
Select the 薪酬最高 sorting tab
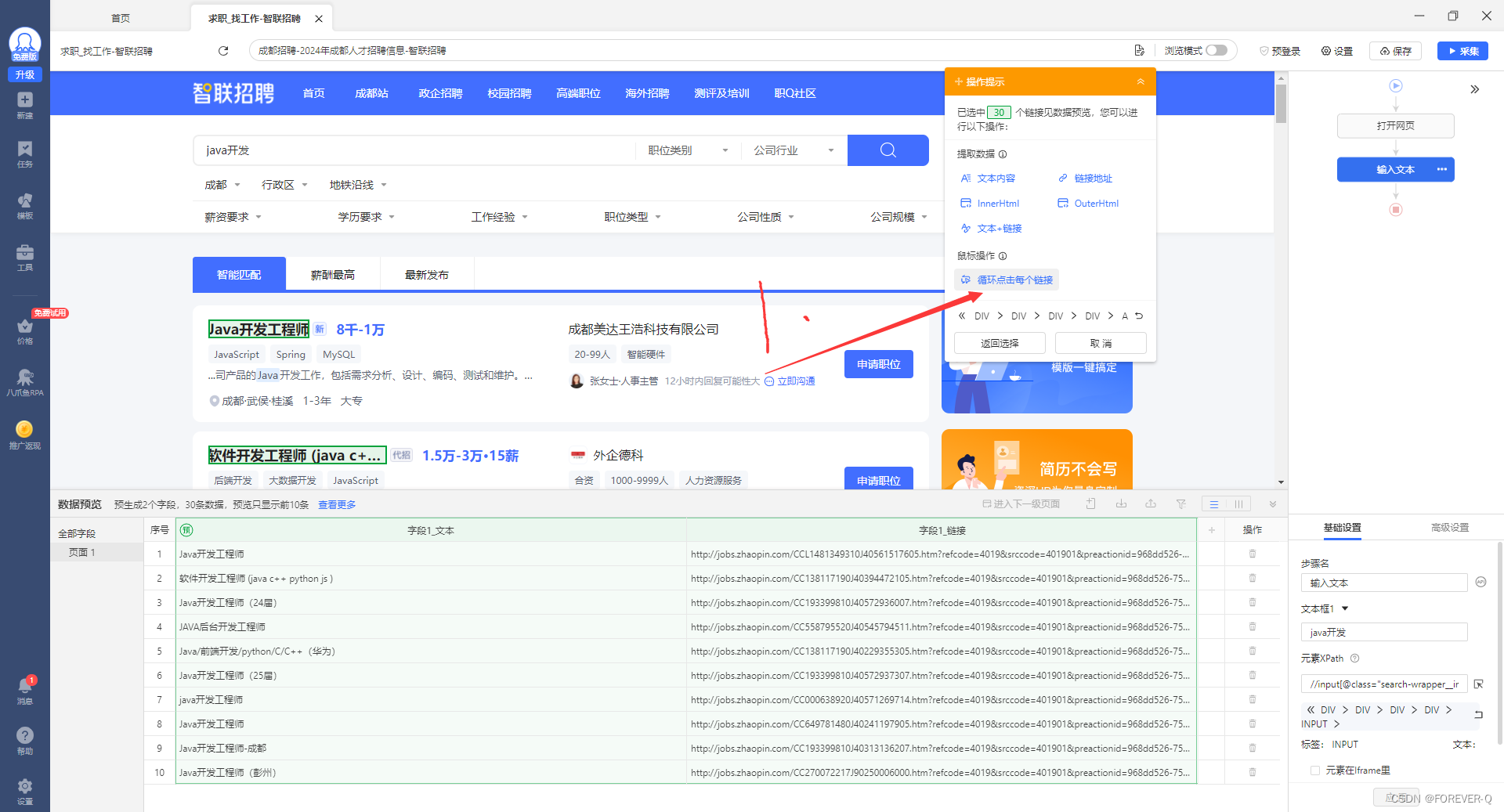click(x=333, y=275)
